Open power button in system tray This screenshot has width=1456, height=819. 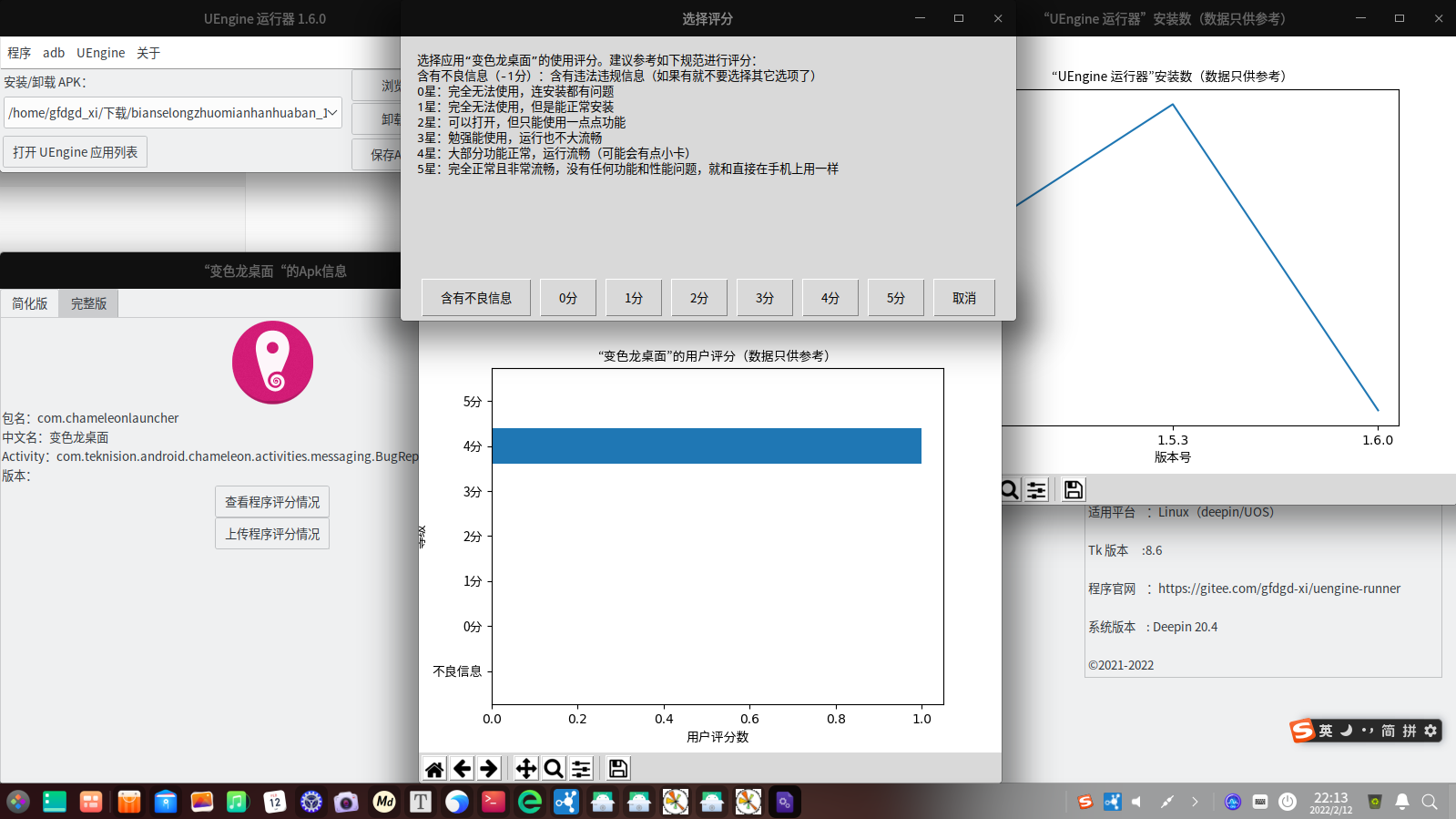tap(1288, 802)
